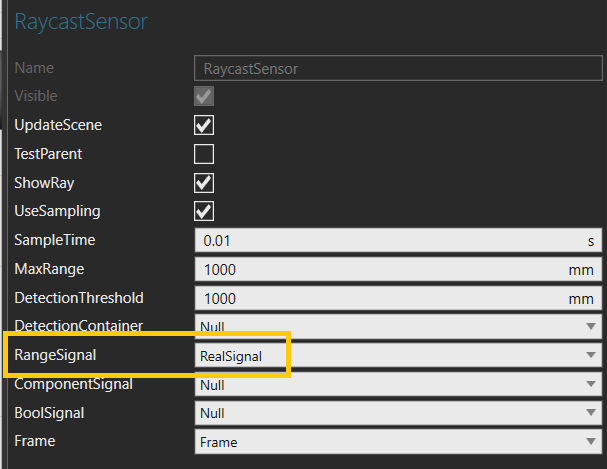607x469 pixels.
Task: Click the TestParent property label
Action: click(x=48, y=155)
